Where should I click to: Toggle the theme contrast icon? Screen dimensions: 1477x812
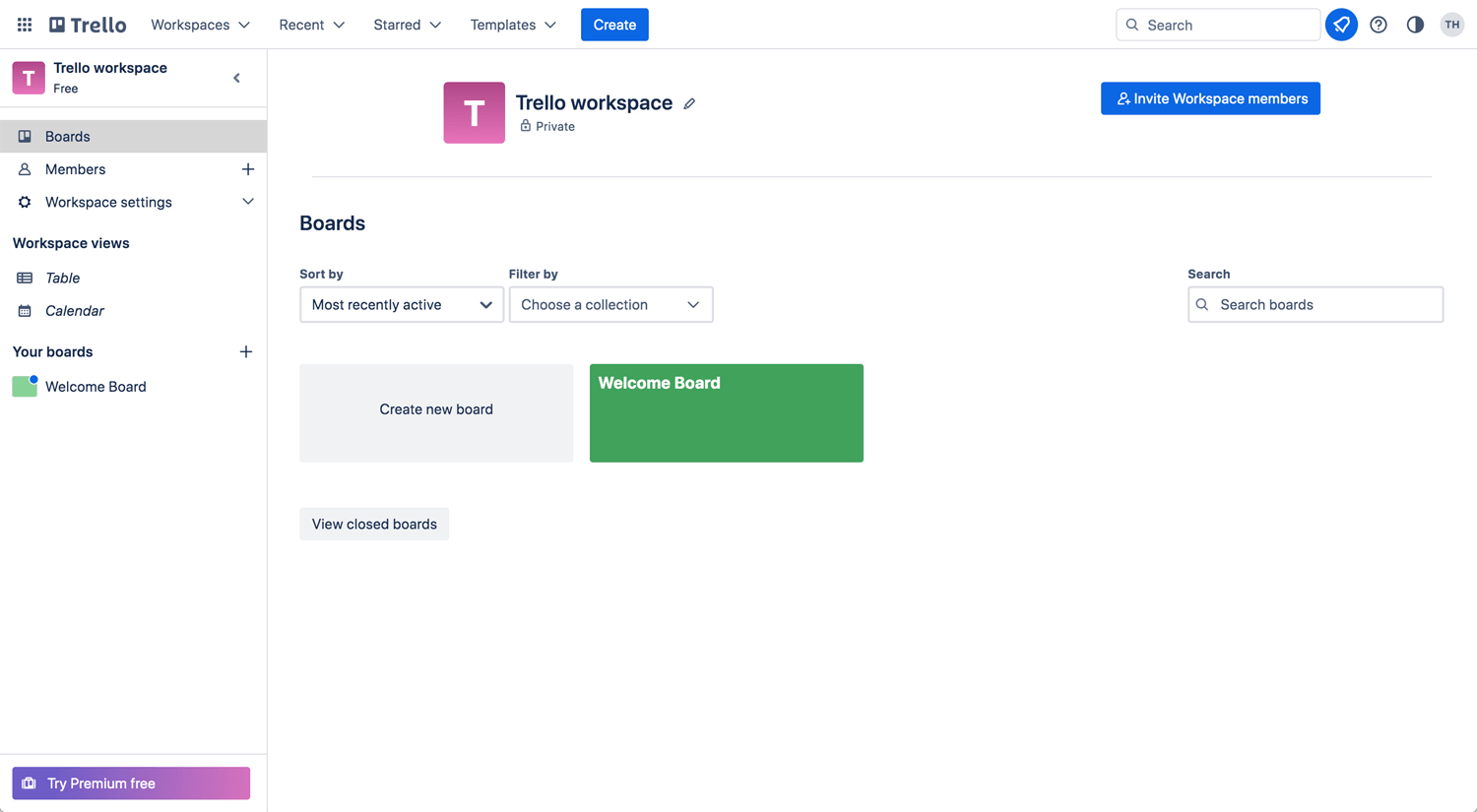(1415, 25)
